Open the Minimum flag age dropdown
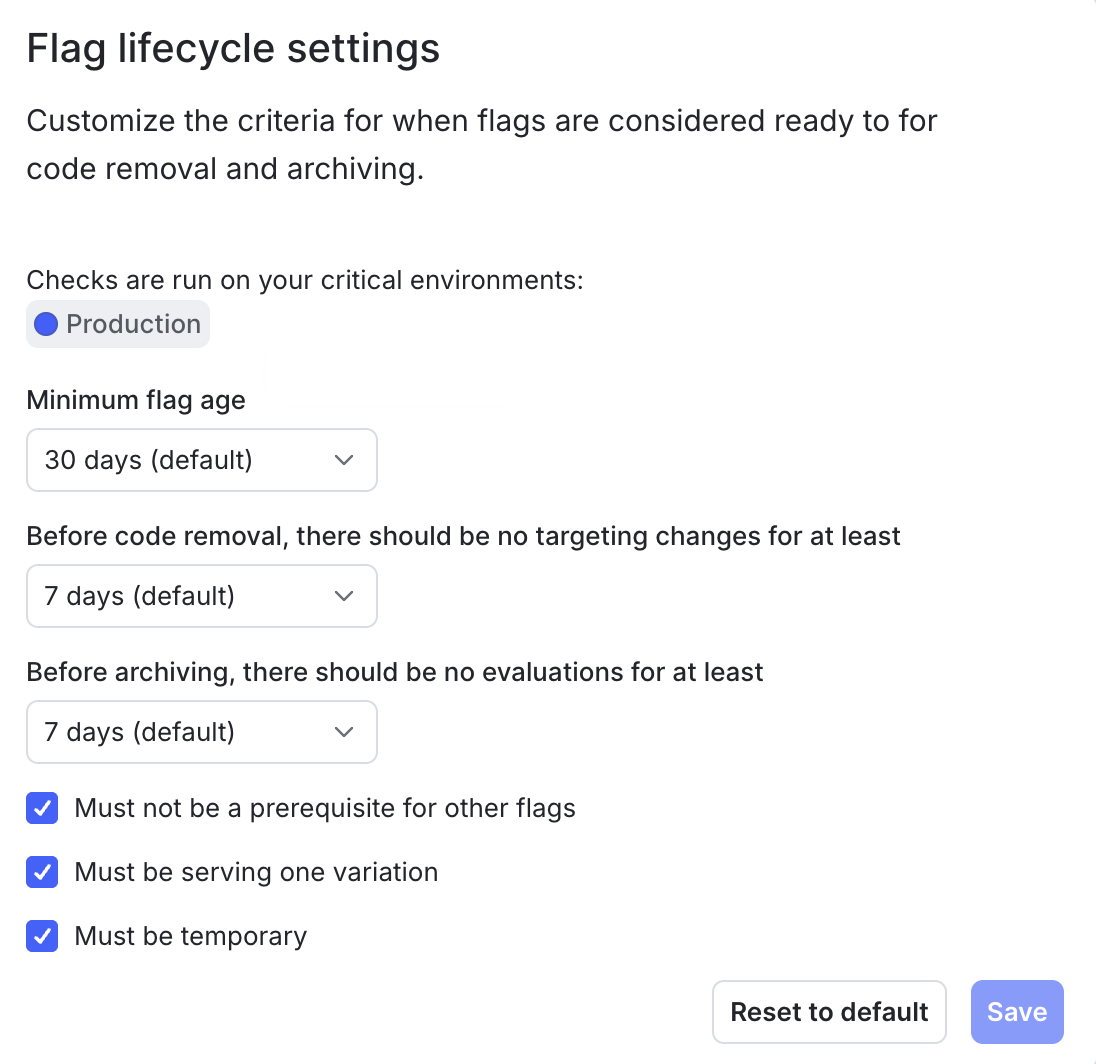This screenshot has height=1064, width=1096. 200,460
